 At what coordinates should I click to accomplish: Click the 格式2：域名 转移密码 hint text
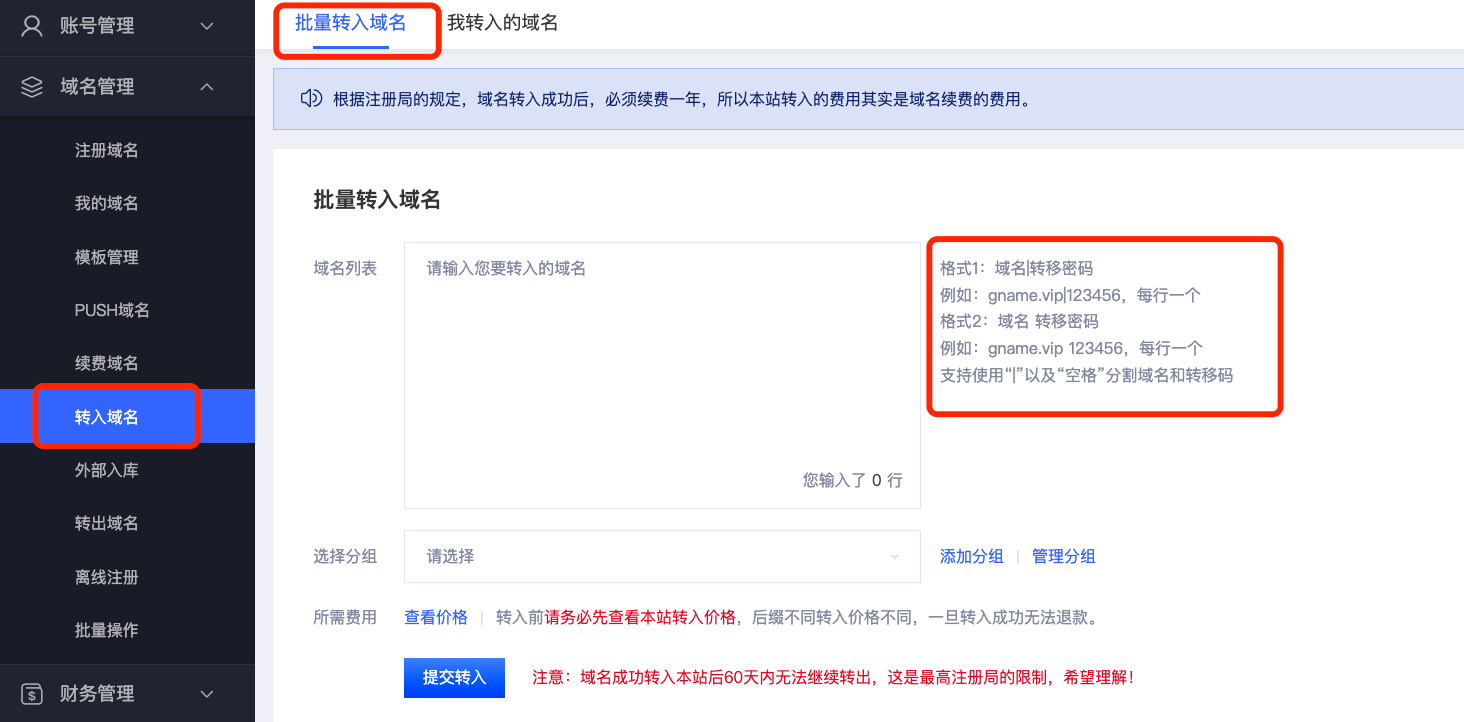click(x=1019, y=321)
